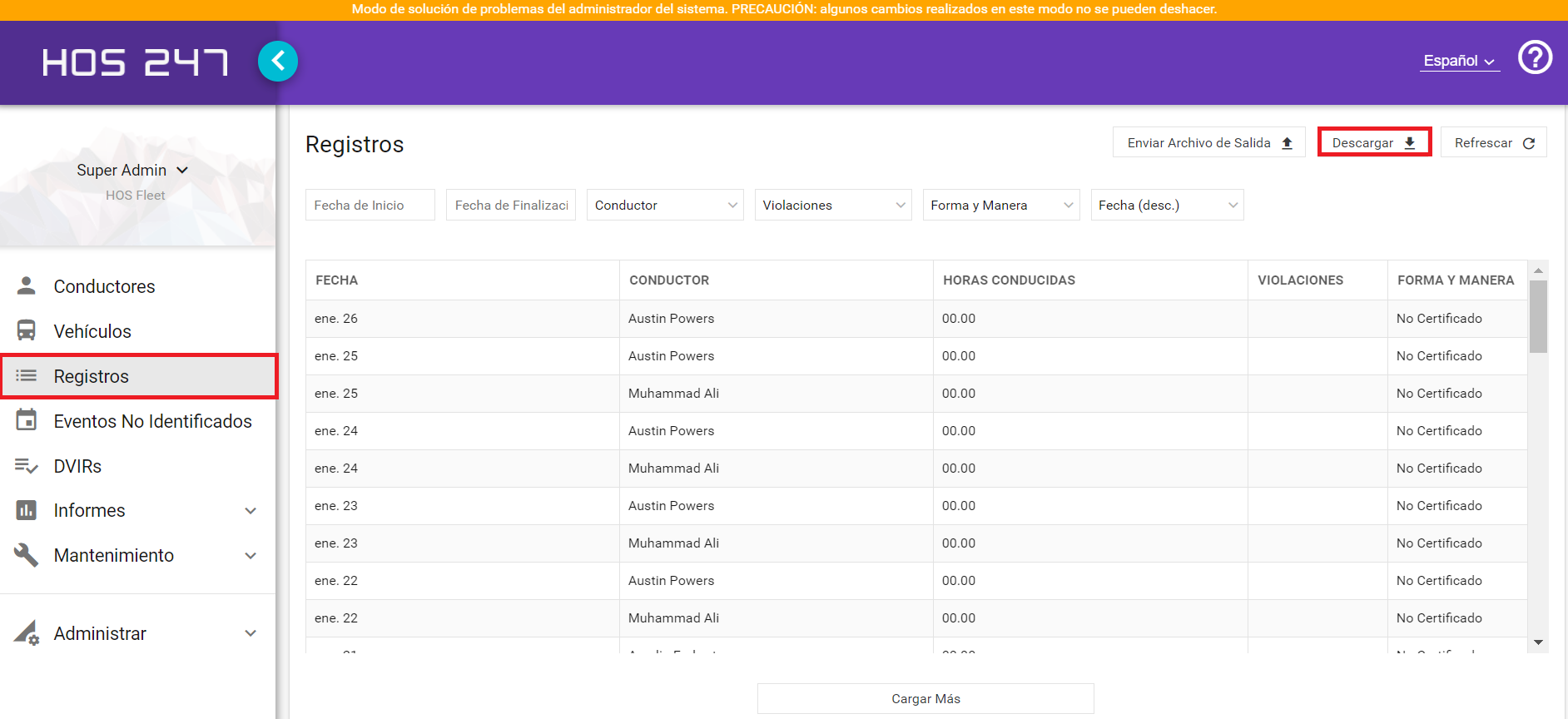The width and height of the screenshot is (1568, 719).
Task: Expand the Informes submenu chevron
Action: tap(251, 511)
